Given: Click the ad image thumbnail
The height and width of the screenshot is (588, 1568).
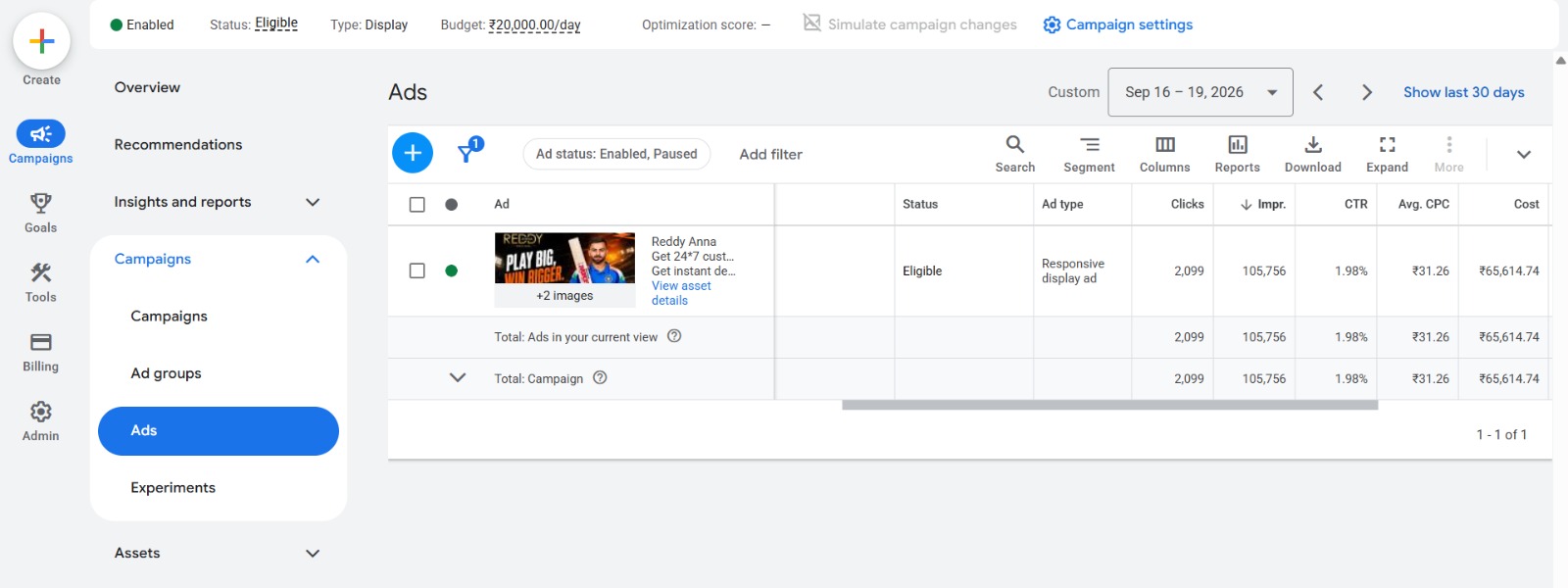Looking at the screenshot, I should [564, 258].
